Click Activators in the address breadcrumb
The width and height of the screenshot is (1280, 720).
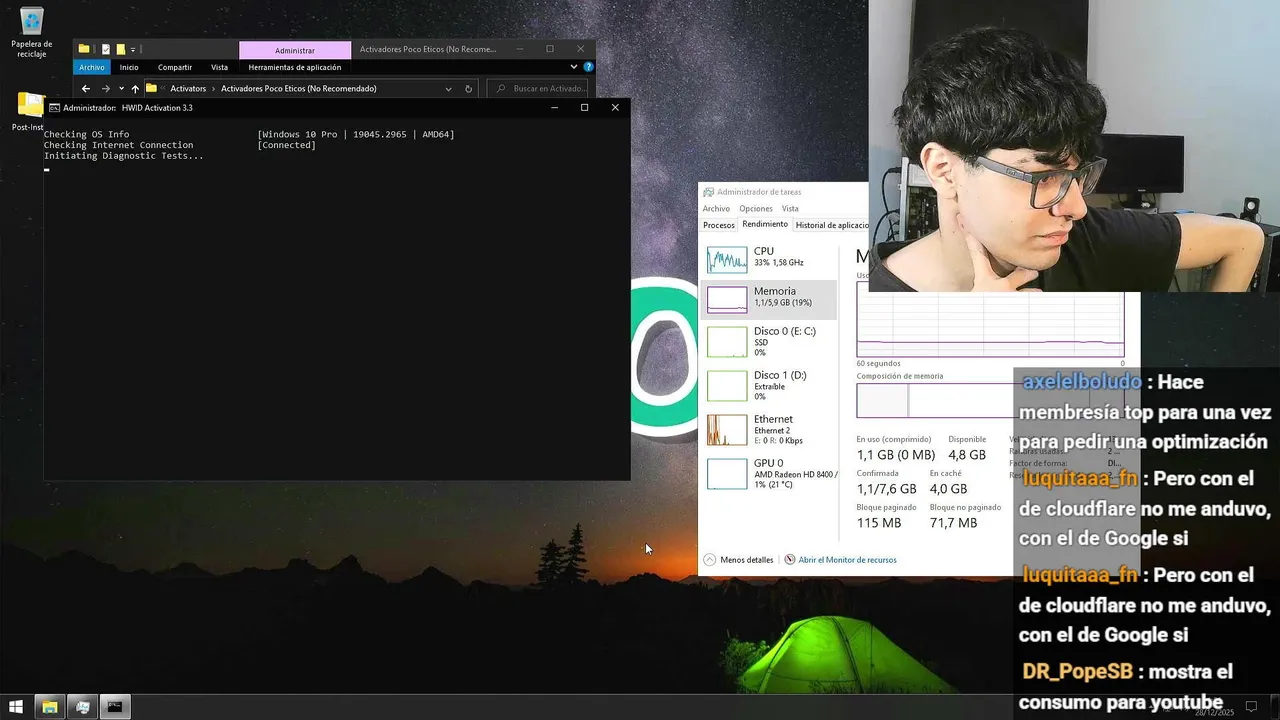tap(188, 89)
